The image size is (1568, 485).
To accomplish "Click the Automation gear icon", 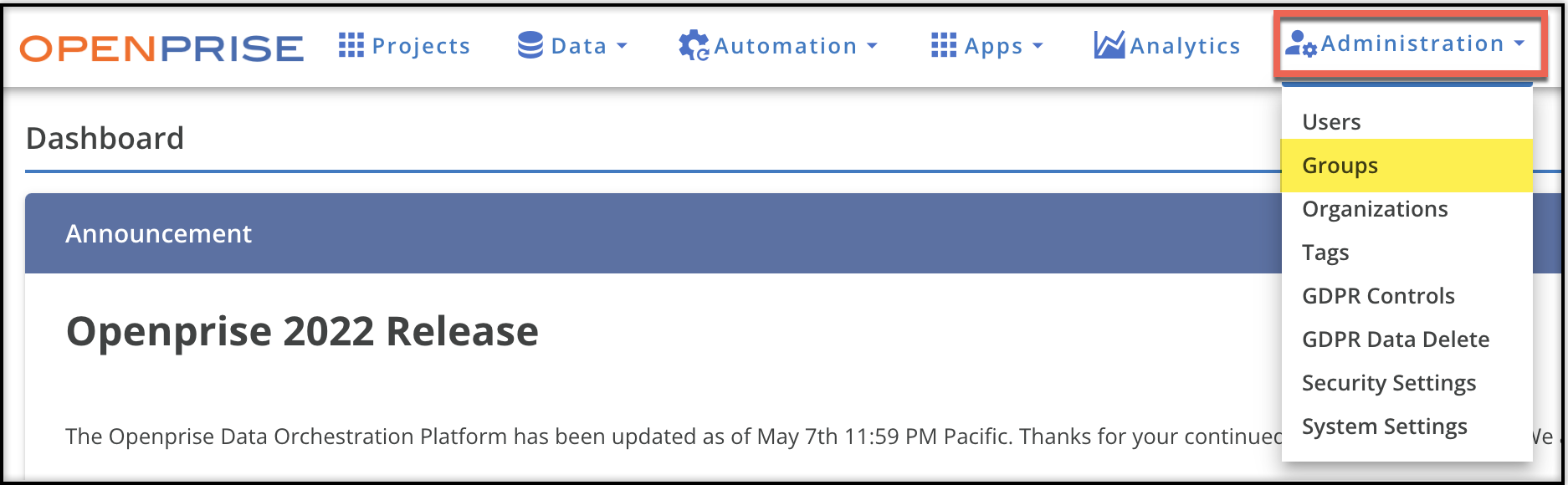I will (693, 46).
